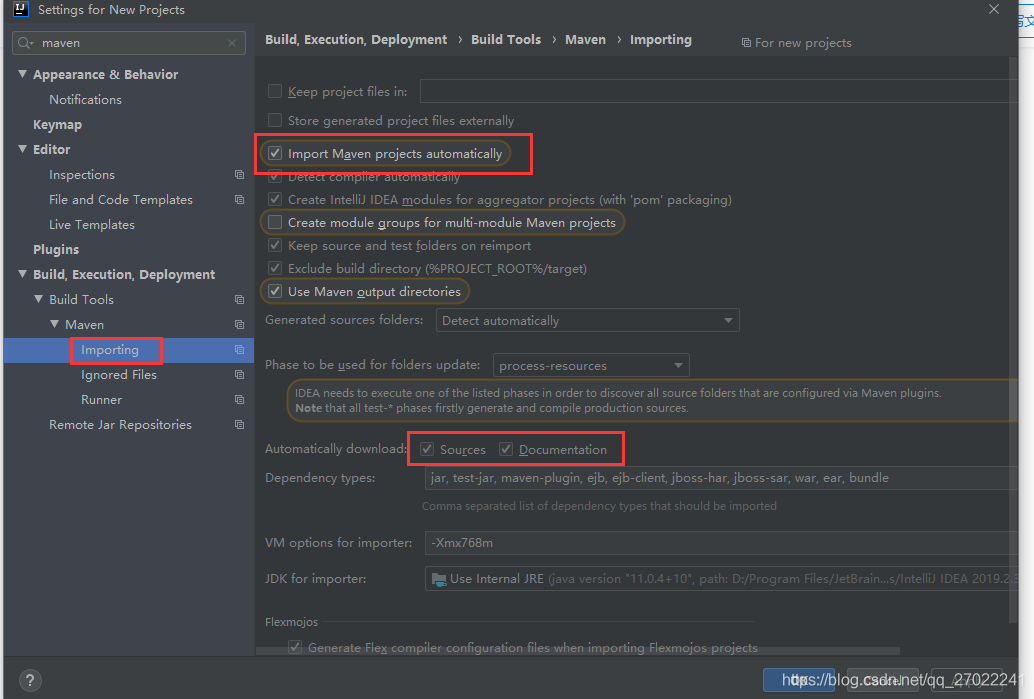The height and width of the screenshot is (699, 1034).
Task: Select Ignored Files under Maven
Action: point(119,375)
